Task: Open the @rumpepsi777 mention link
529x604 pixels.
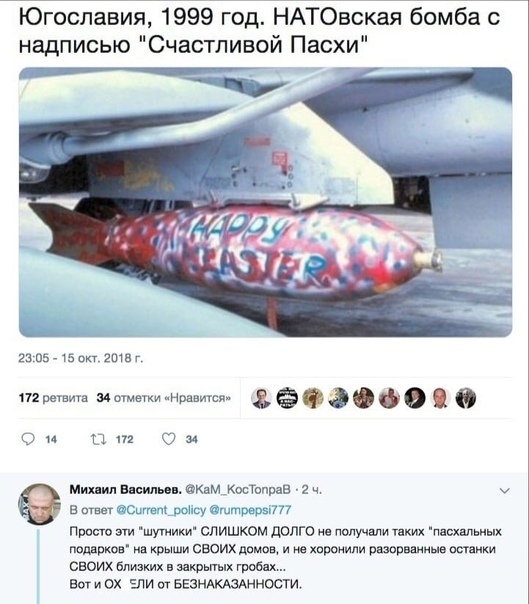Action: tap(250, 510)
